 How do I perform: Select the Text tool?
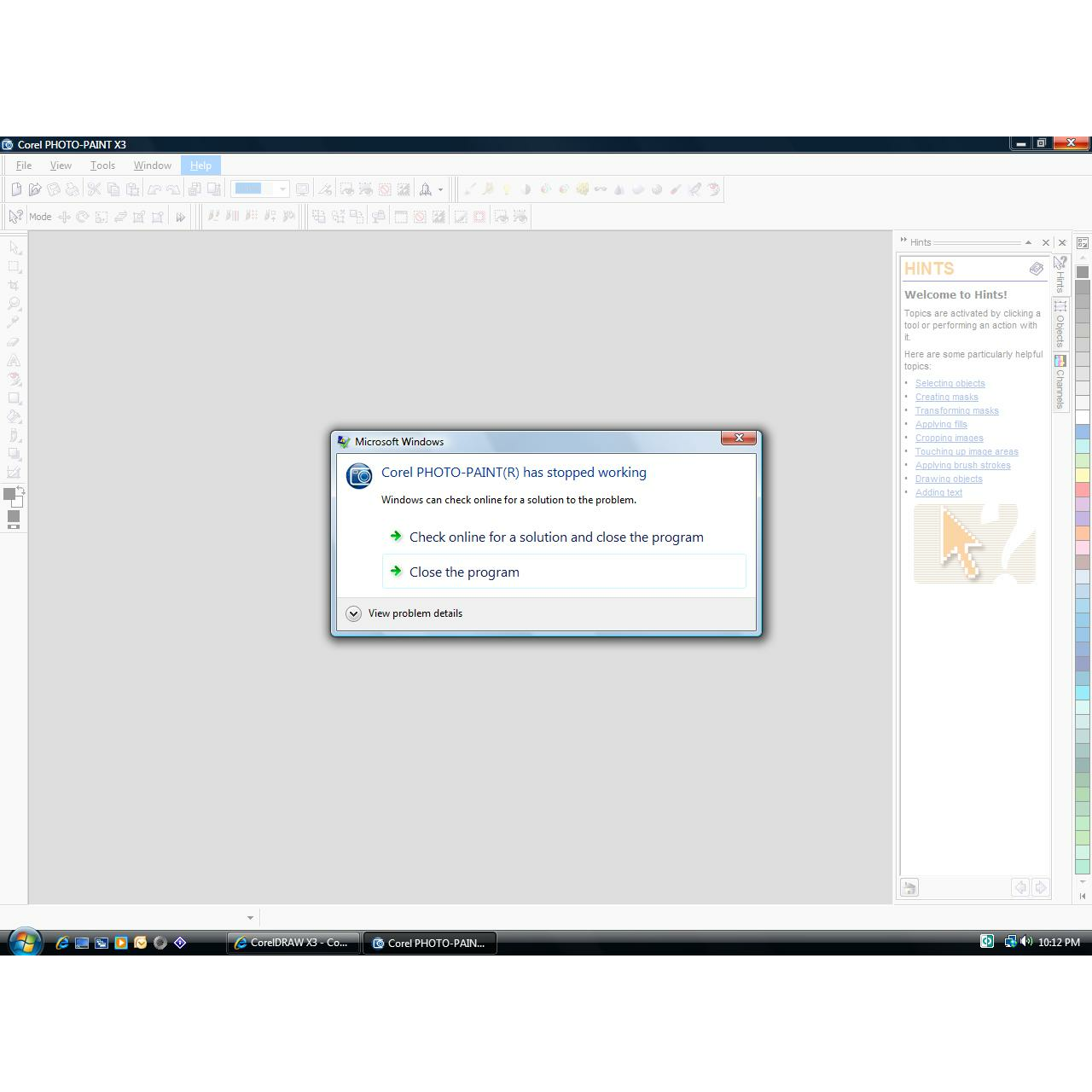point(15,360)
